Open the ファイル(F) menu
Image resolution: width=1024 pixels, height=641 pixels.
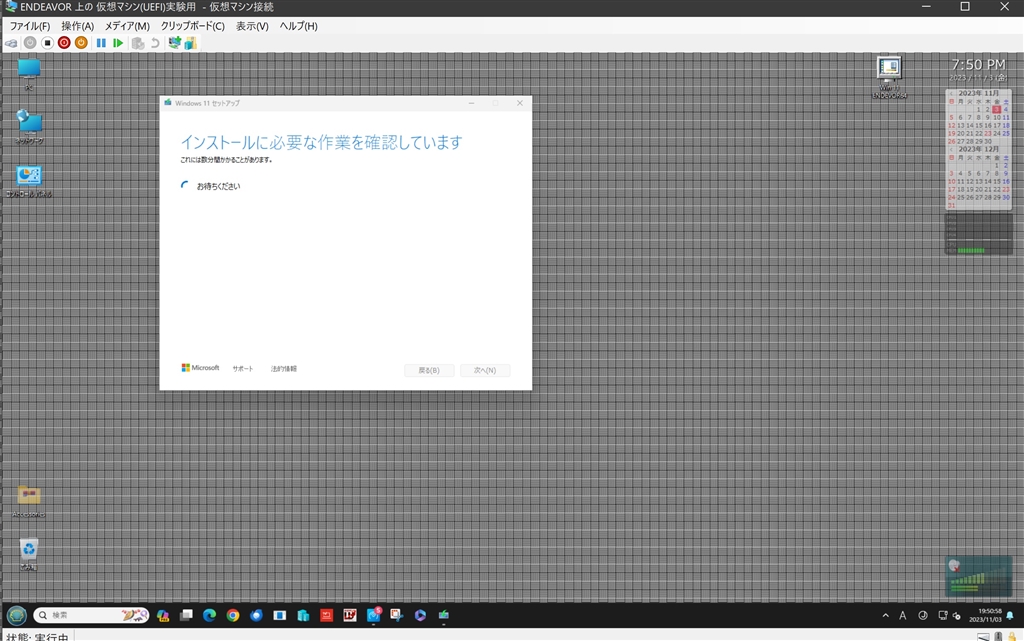tap(30, 26)
